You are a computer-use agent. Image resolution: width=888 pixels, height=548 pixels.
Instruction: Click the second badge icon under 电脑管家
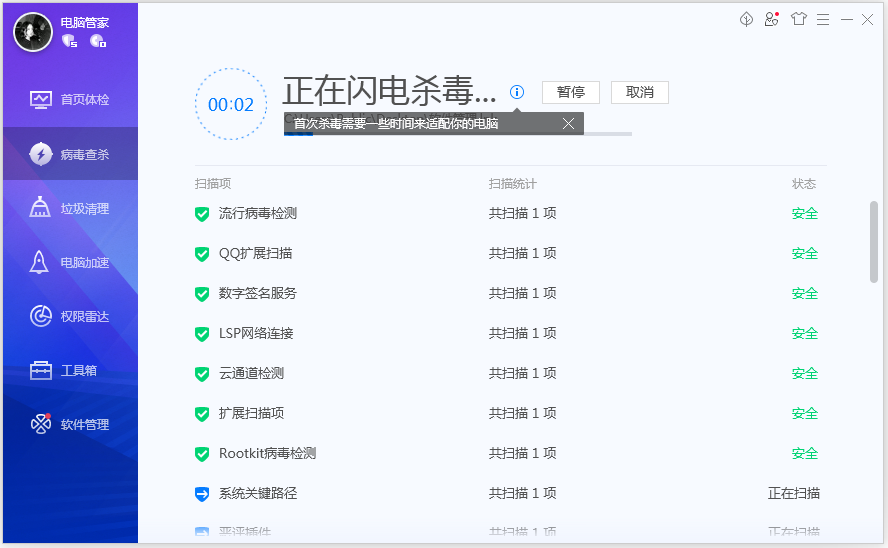click(98, 41)
